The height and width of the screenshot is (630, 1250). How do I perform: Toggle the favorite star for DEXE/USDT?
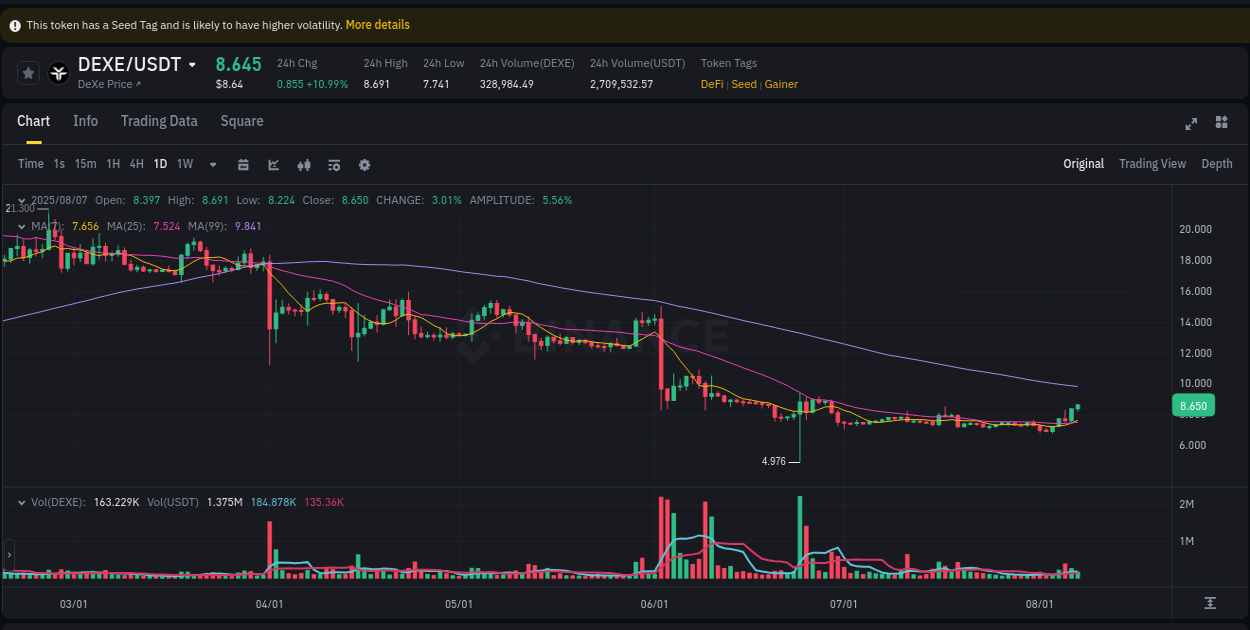click(28, 72)
